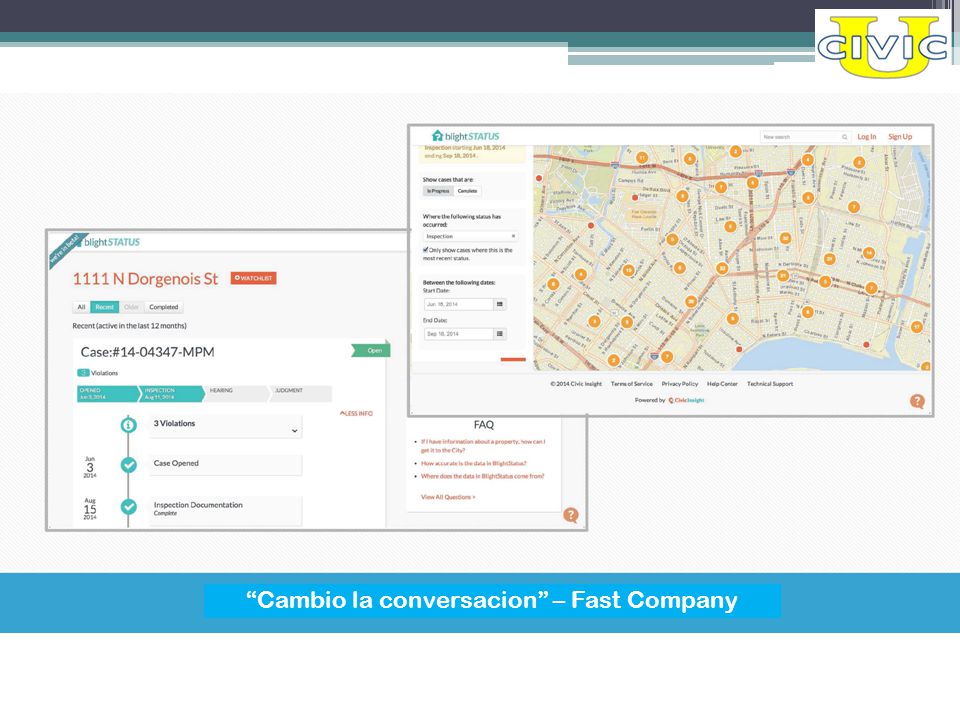The height and width of the screenshot is (720, 960).
Task: Open FAQ "Where does the data in BlightStatus come from?"
Action: 482,476
